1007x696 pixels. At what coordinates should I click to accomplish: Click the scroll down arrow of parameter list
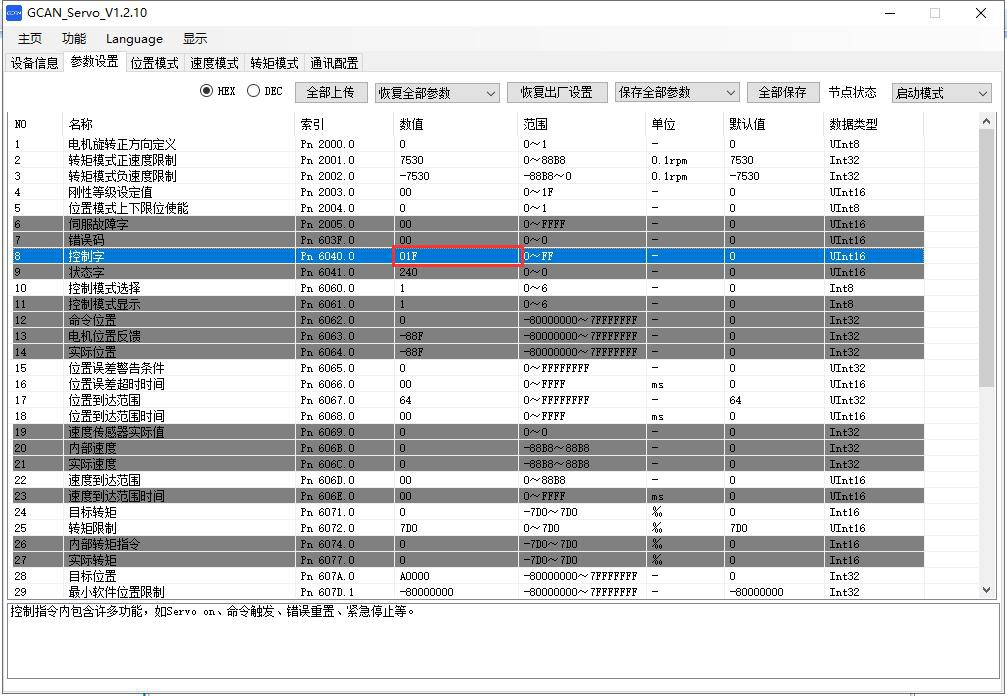[987, 591]
